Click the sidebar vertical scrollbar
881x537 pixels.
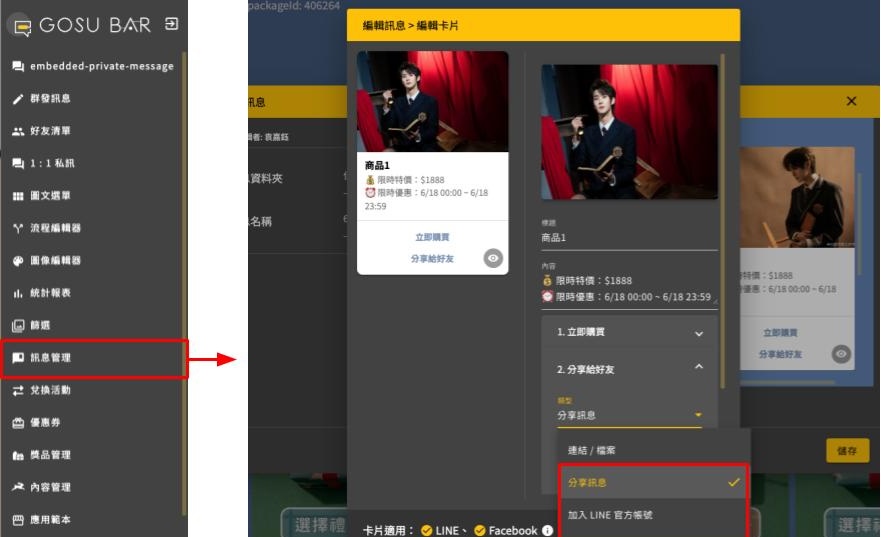(x=184, y=284)
